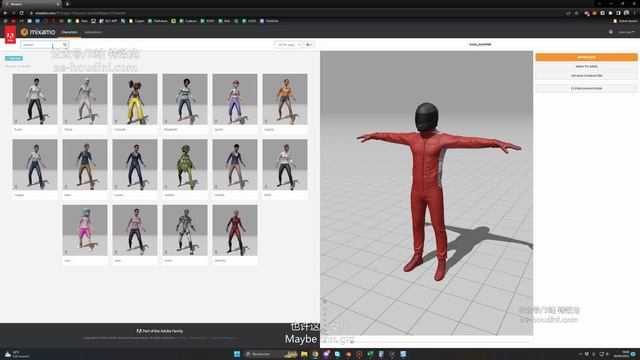Select the teal-haired character in pink outfit
Screen dimensions: 640x360
point(85,230)
